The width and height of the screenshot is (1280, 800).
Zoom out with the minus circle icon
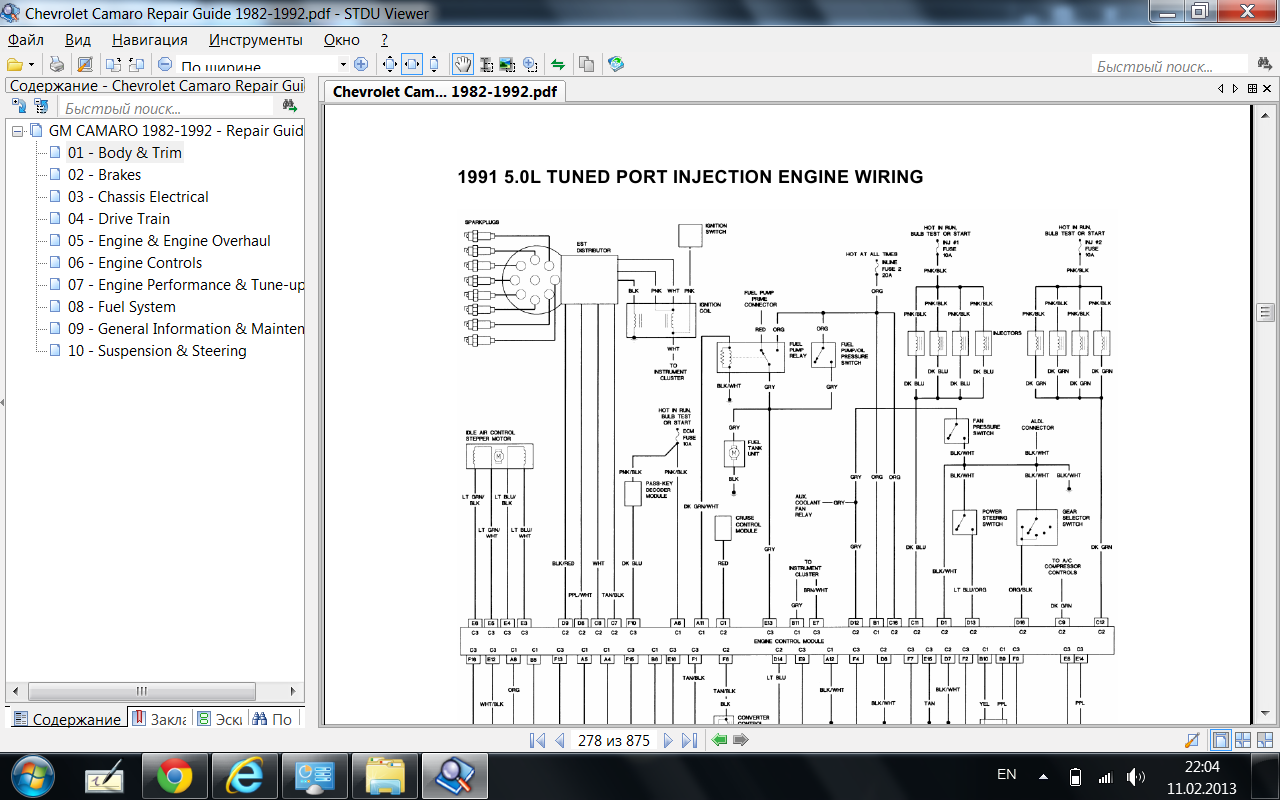click(x=165, y=65)
